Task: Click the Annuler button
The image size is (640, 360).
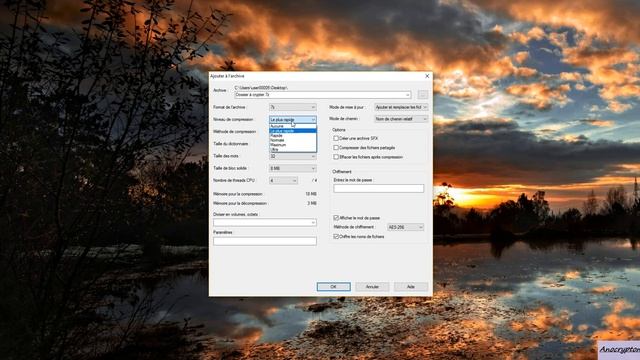Action: point(372,287)
